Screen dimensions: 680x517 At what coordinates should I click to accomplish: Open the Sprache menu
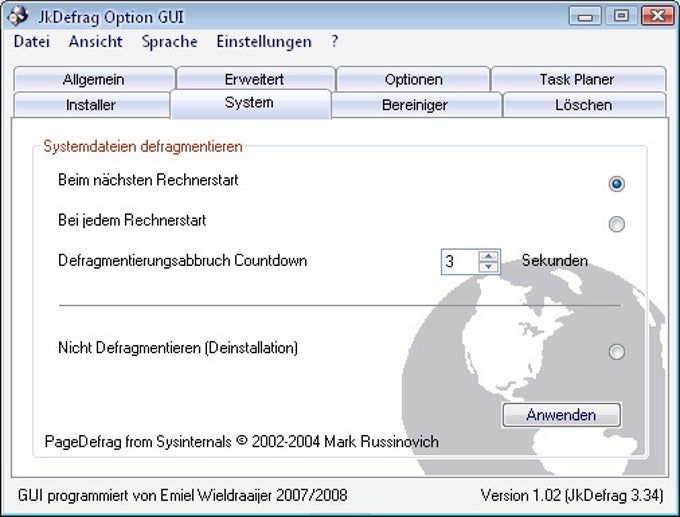click(x=170, y=42)
